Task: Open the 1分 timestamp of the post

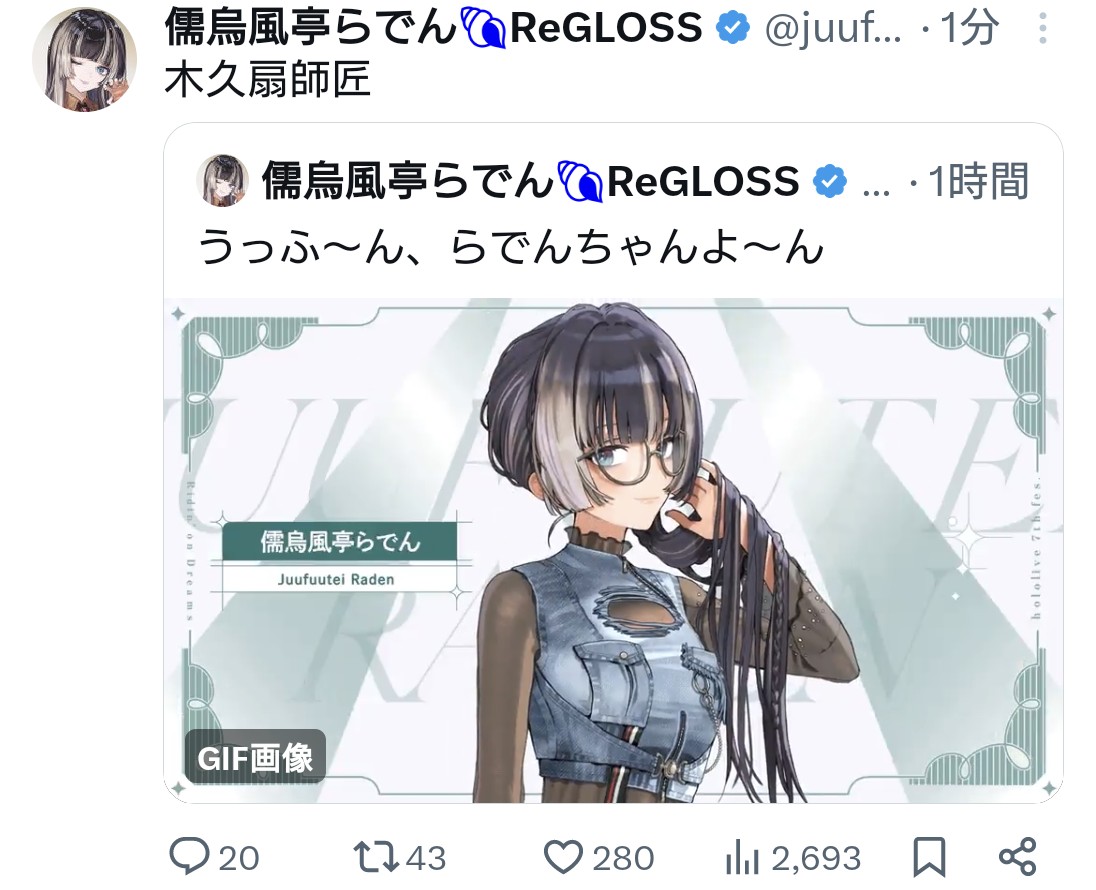Action: (x=969, y=29)
